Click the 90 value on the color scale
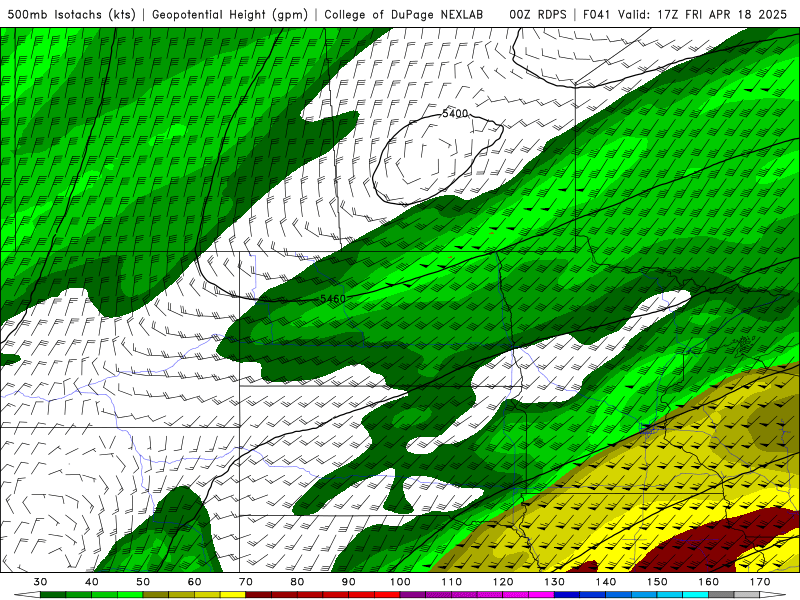 [348, 582]
